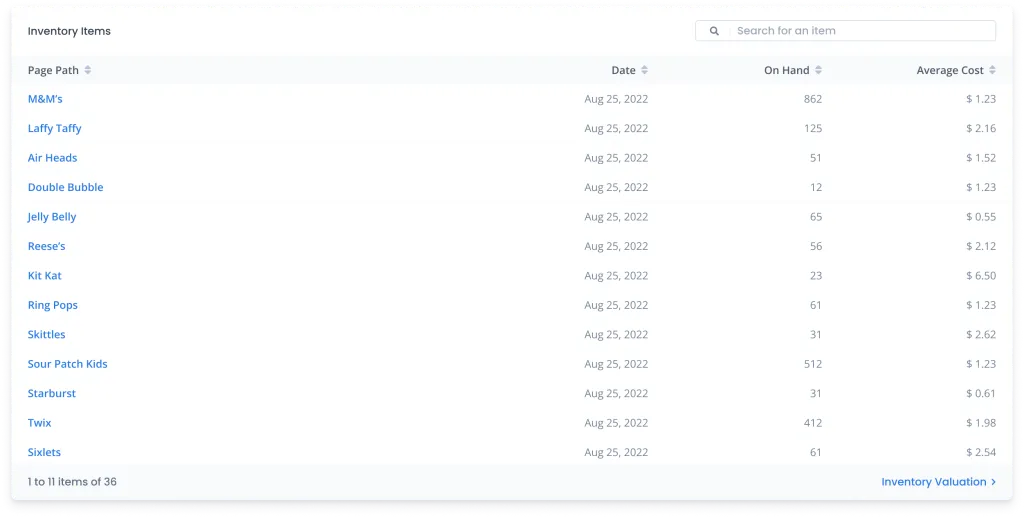Viewport: 1024px width, 517px height.
Task: Click On Hand value 512 for Sour Patch Kids
Action: coord(813,364)
